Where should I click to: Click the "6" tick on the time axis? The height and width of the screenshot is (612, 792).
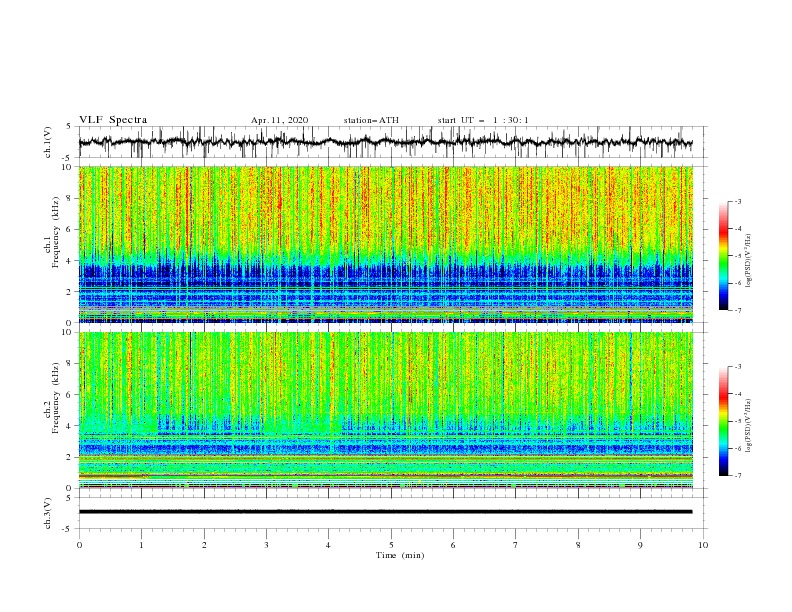pyautogui.click(x=454, y=545)
